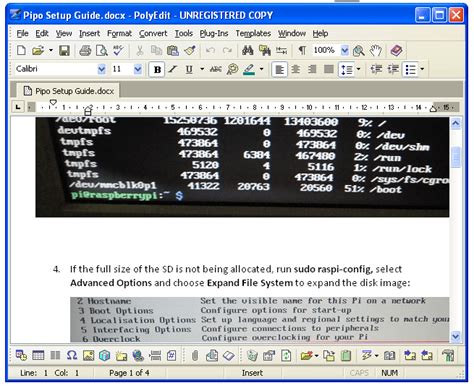The height and width of the screenshot is (388, 474).
Task: Run the spell check (ABC checkmark) icon
Action: click(x=118, y=51)
